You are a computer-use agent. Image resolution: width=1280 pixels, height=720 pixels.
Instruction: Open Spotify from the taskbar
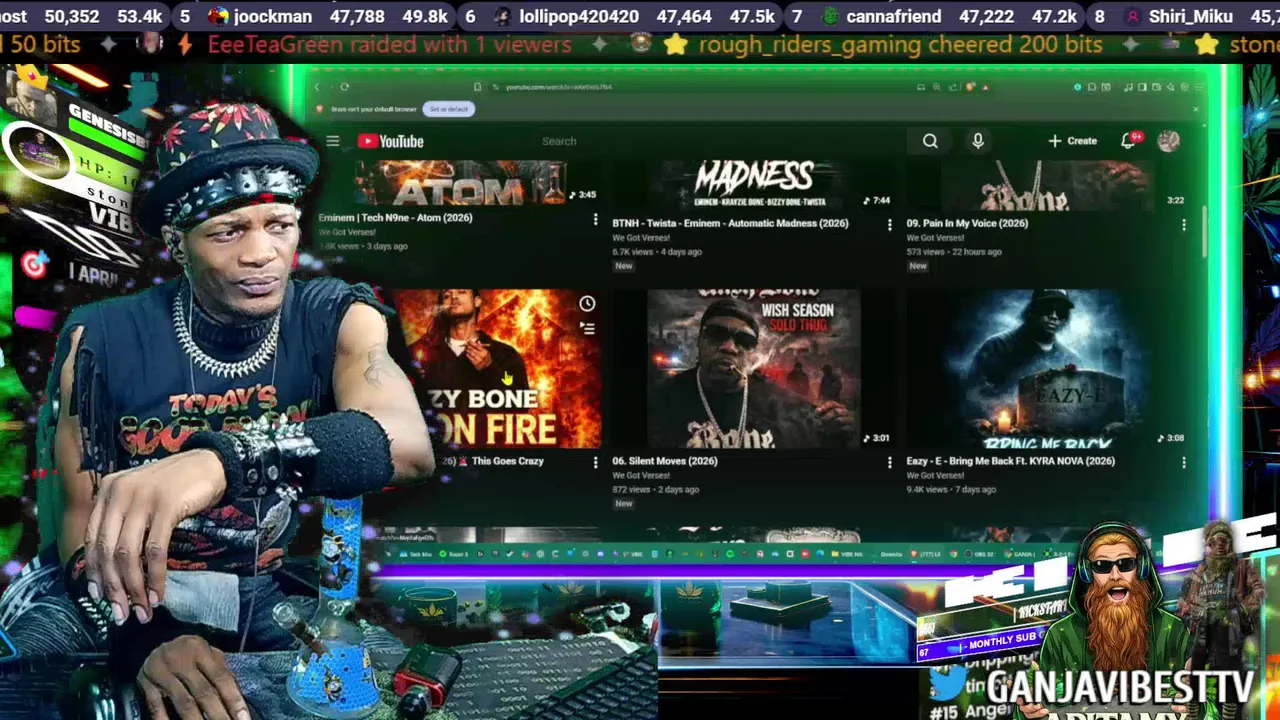(730, 553)
